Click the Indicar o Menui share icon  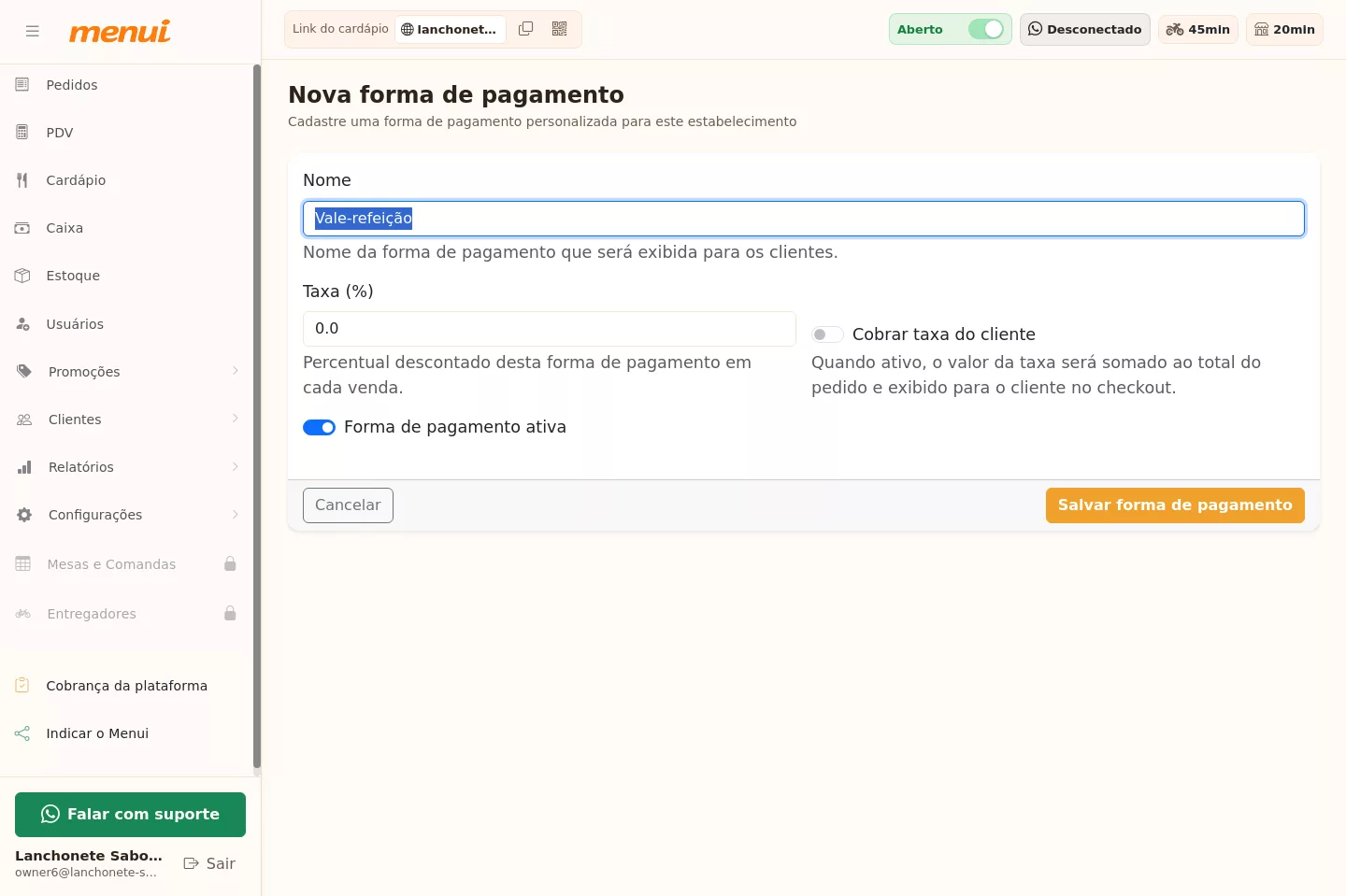22,733
